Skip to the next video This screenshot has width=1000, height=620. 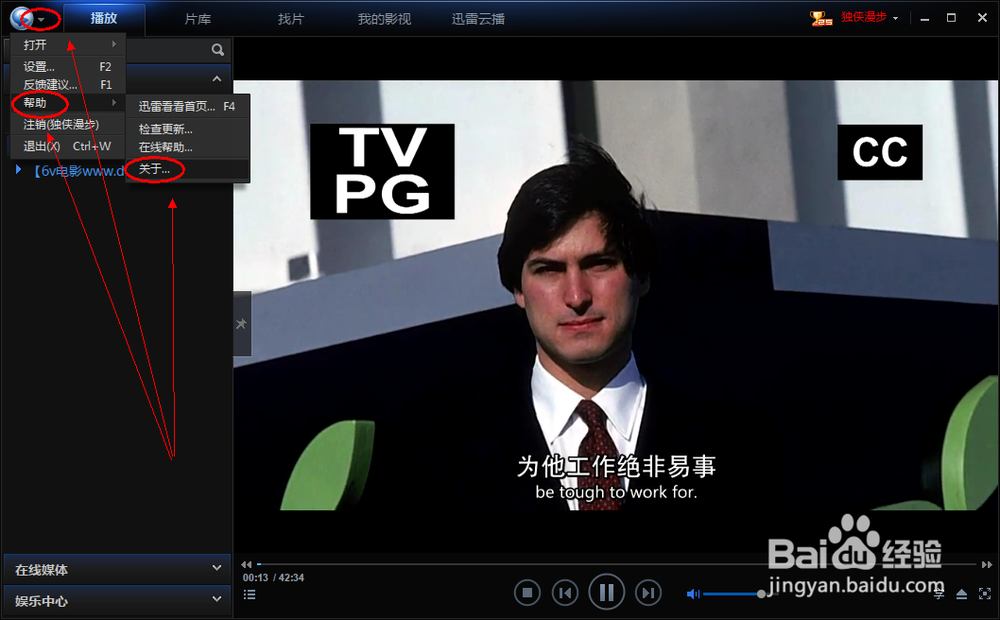coord(646,592)
